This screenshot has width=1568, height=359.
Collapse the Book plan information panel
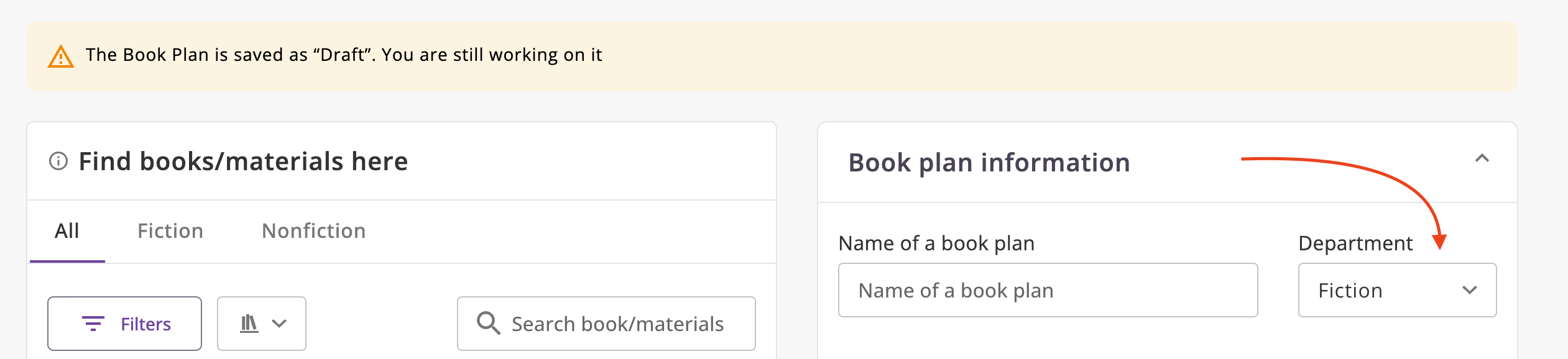point(1482,158)
